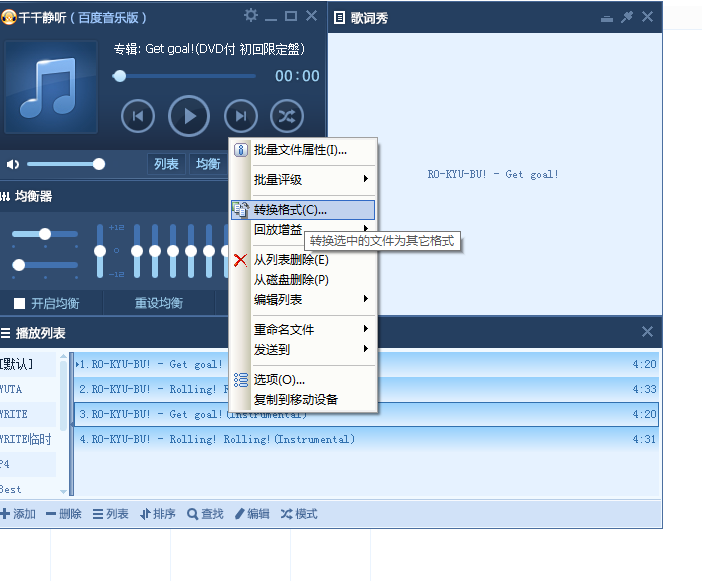This screenshot has height=581, width=702.
Task: Play the current track
Action: point(189,116)
